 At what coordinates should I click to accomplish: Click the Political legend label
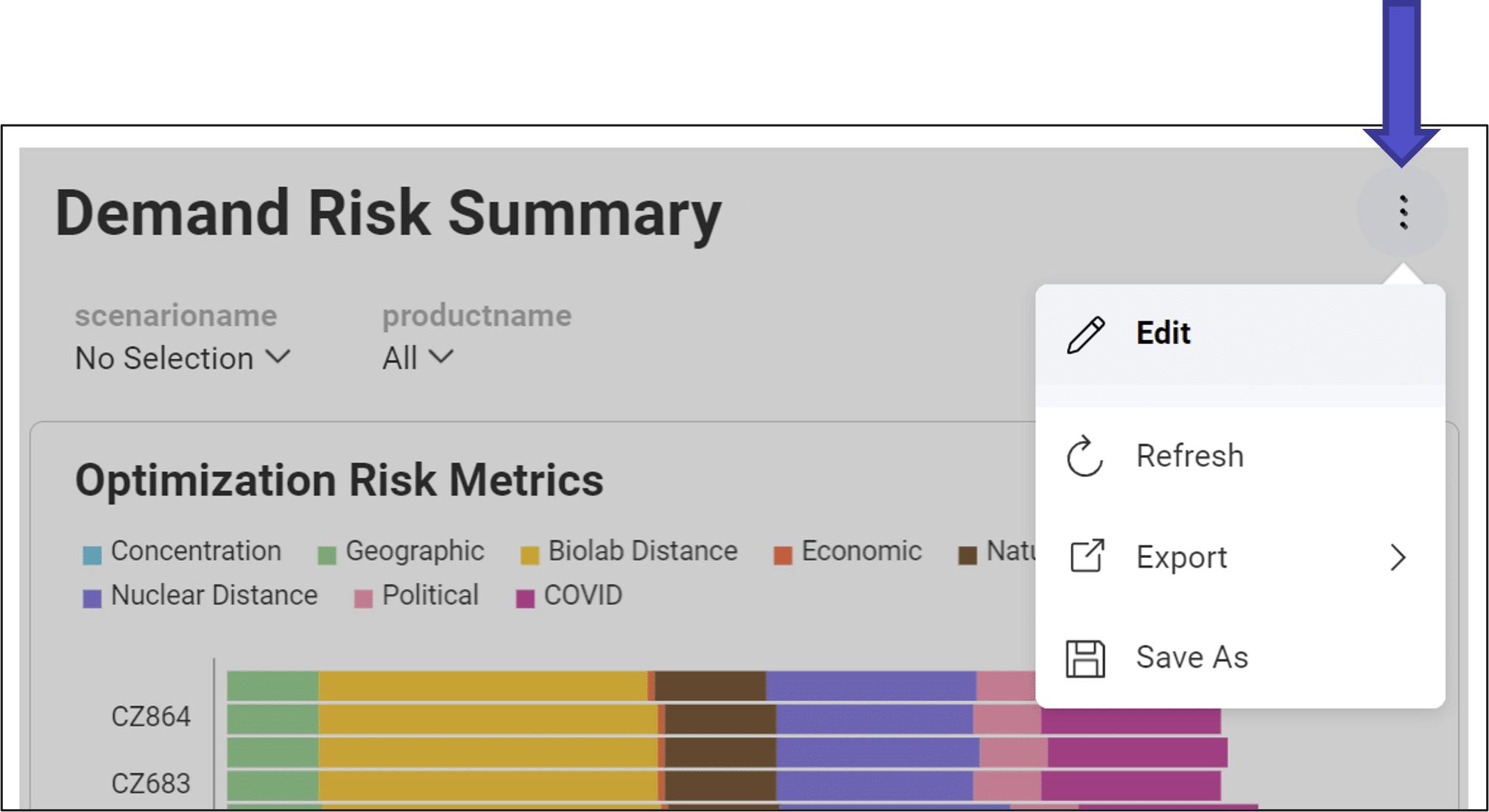pos(430,596)
